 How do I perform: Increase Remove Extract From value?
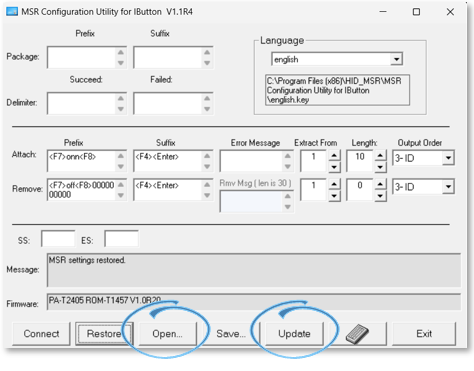(x=334, y=184)
